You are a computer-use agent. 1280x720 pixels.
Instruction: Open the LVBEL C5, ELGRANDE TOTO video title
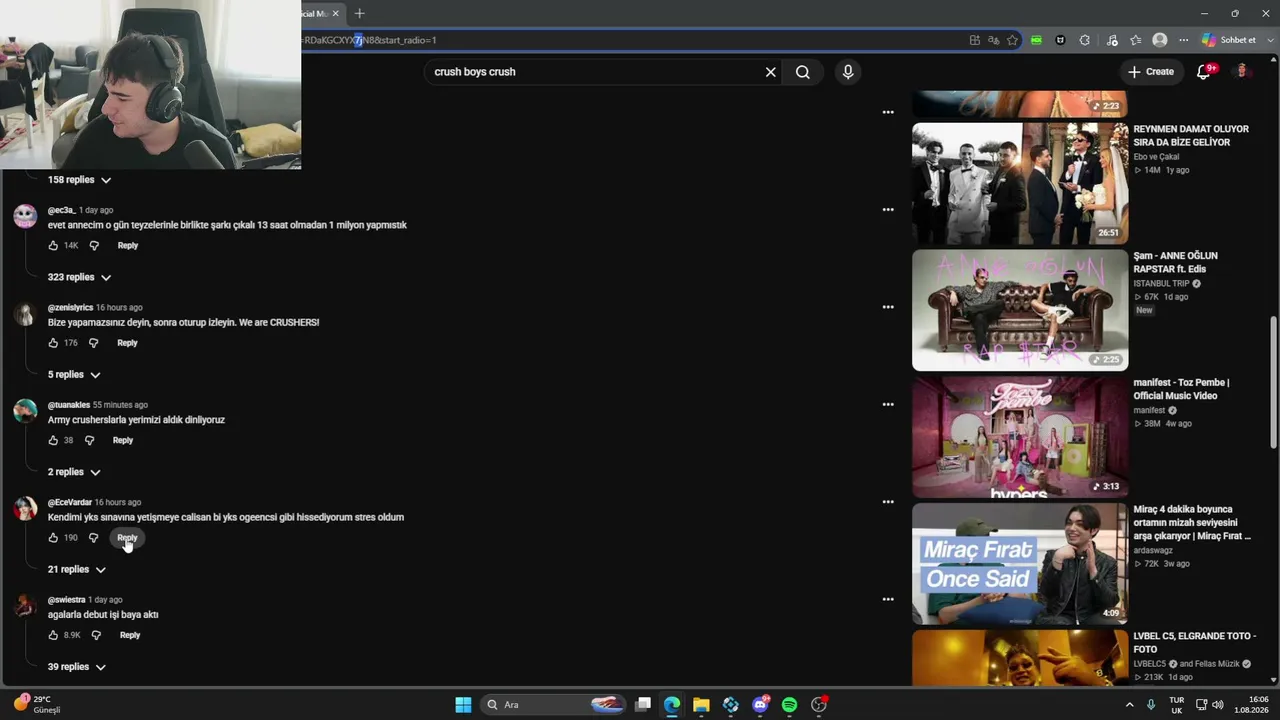1194,643
